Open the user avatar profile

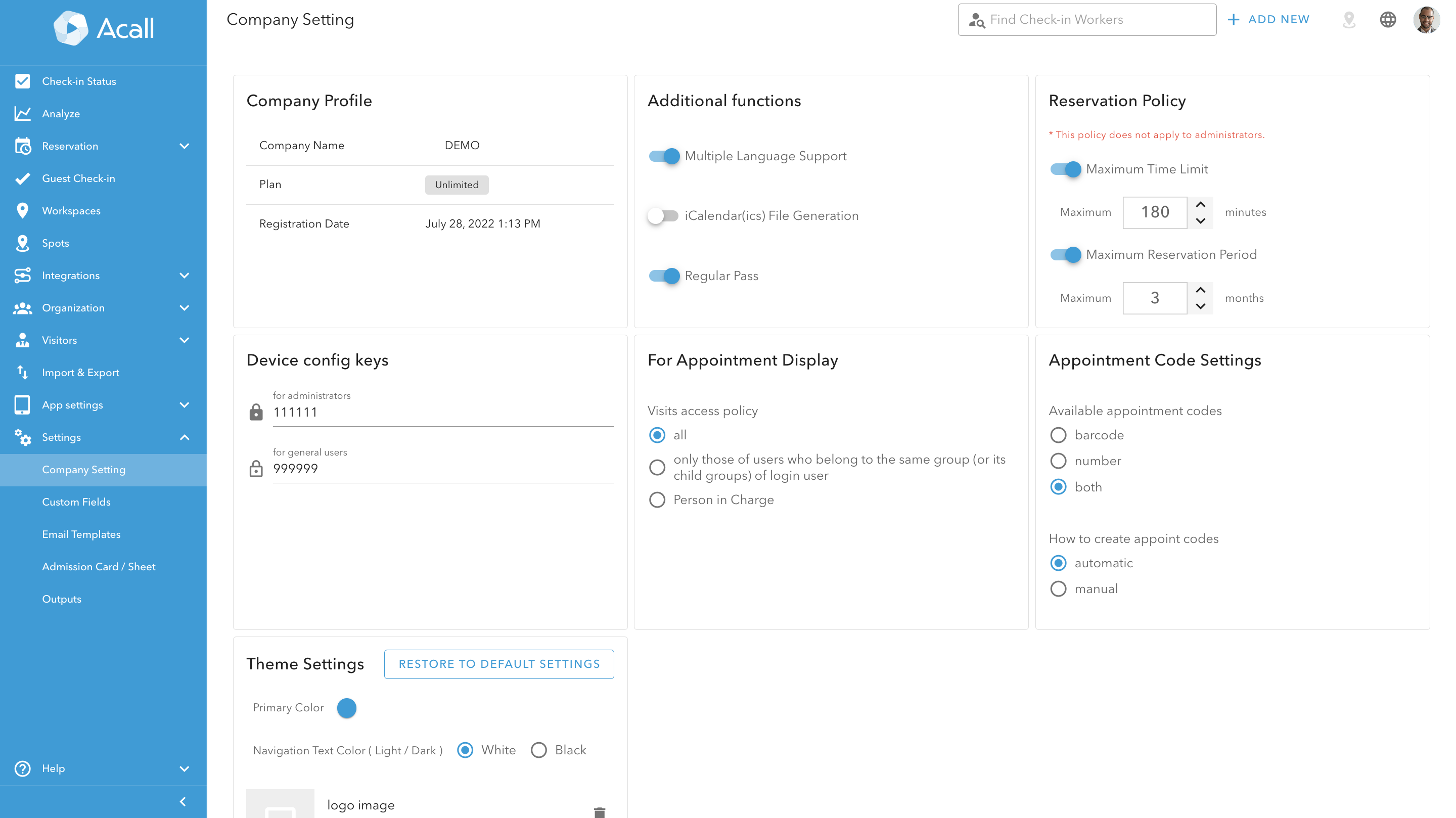1427,20
